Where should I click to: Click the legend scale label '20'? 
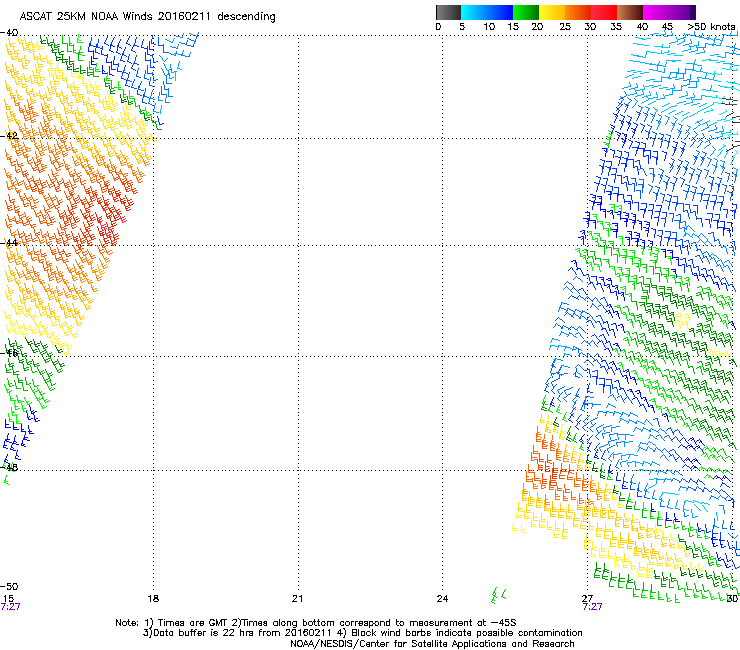click(537, 27)
